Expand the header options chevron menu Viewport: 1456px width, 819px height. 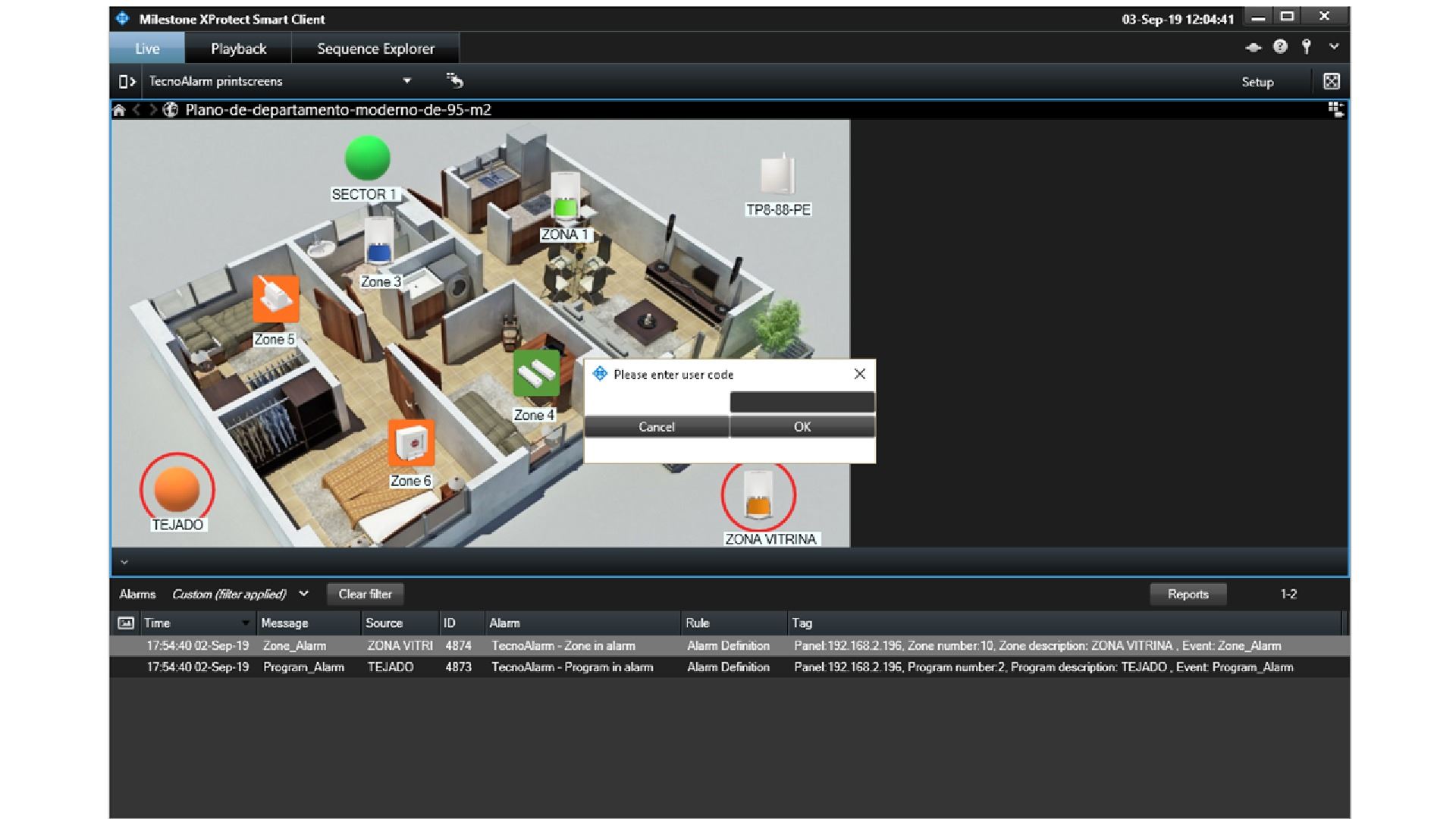(x=1334, y=47)
